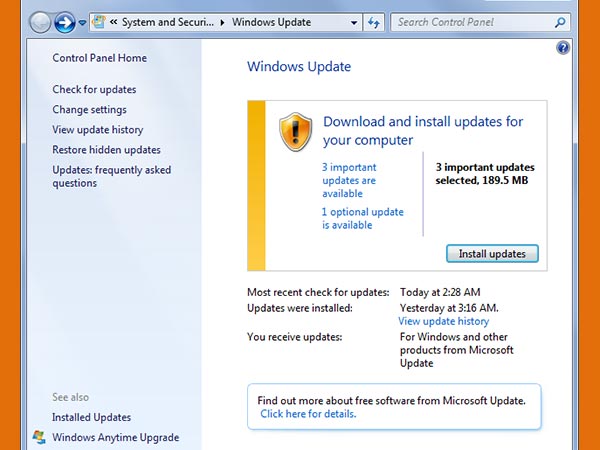This screenshot has height=450, width=600.
Task: Open the recent pages dropdown arrow
Action: coord(82,23)
